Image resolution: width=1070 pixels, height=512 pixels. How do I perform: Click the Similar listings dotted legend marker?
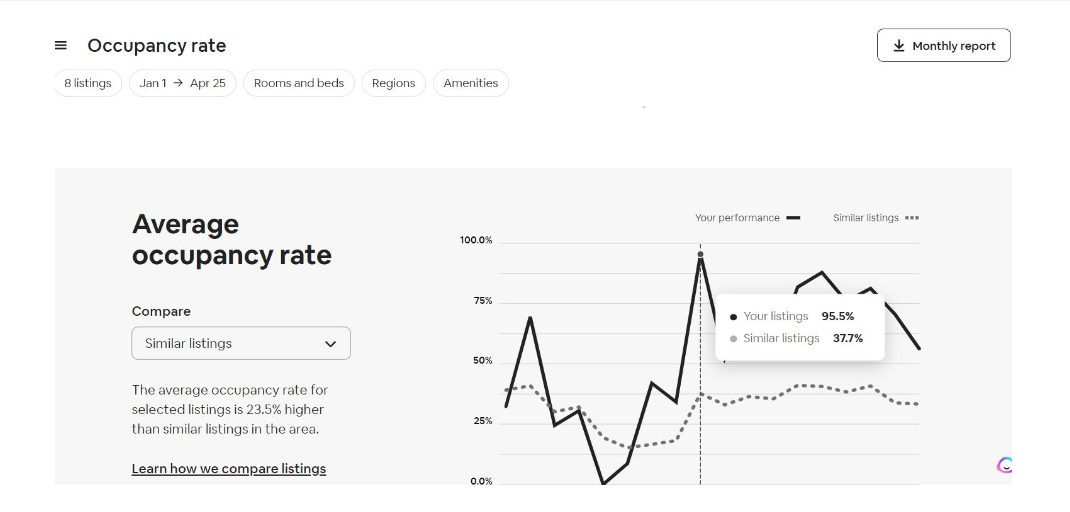tap(912, 218)
